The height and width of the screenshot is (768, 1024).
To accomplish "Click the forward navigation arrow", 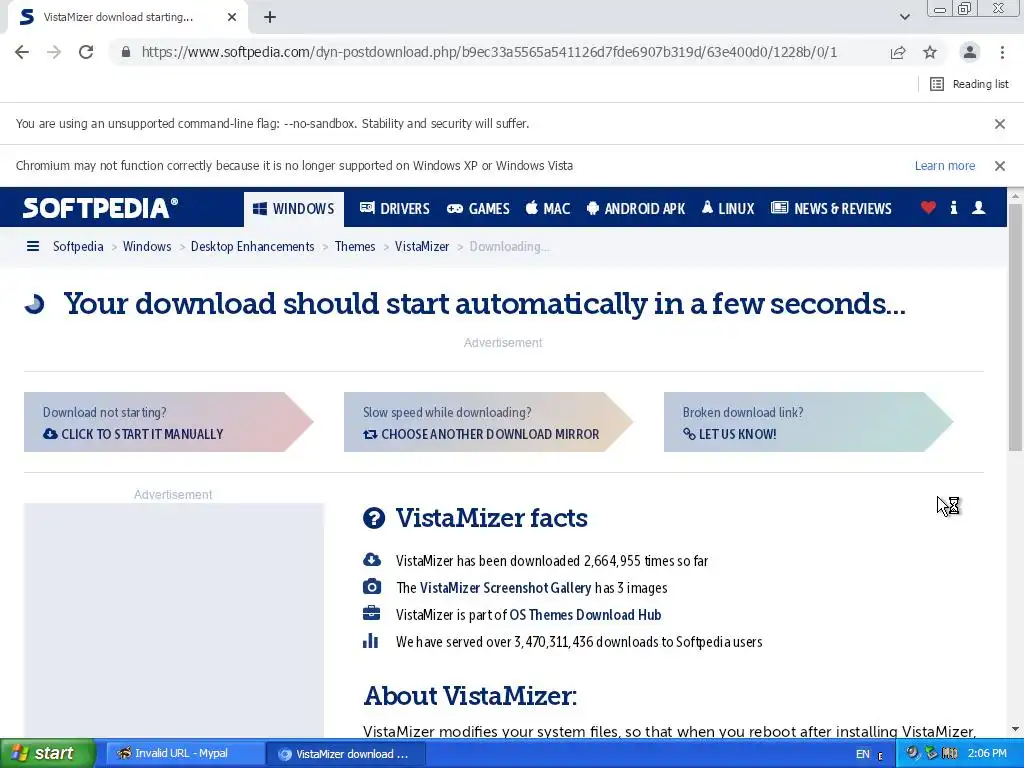I will tap(54, 52).
